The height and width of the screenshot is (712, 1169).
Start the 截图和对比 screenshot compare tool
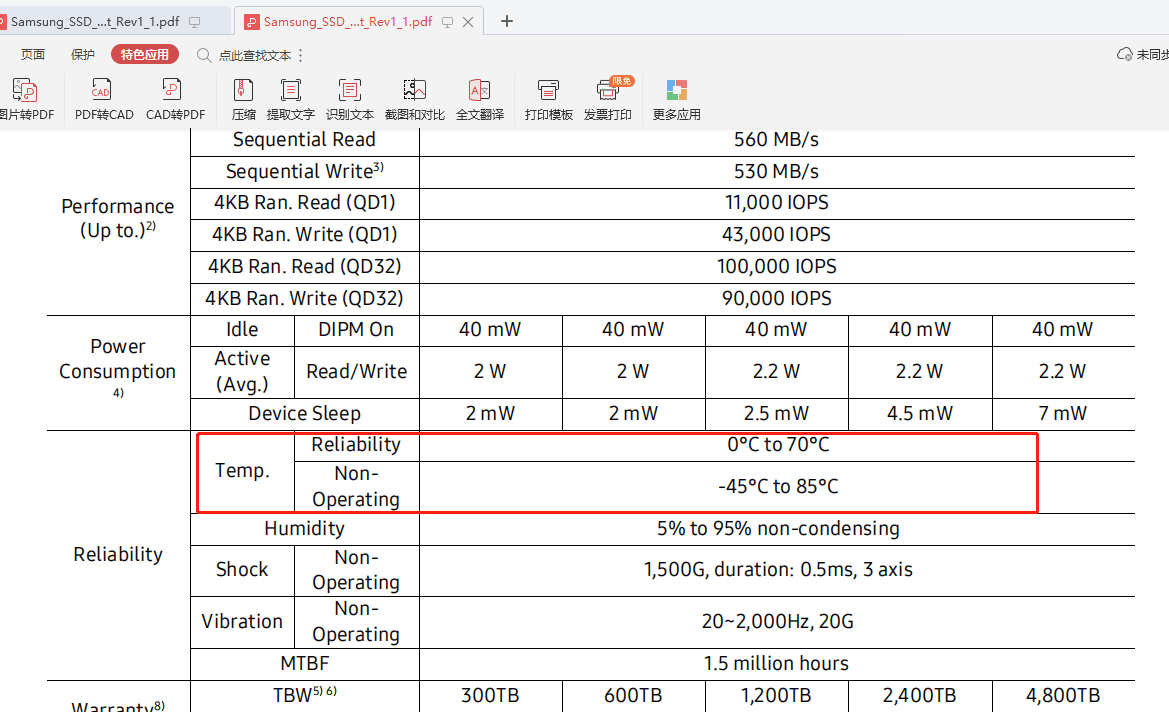415,99
